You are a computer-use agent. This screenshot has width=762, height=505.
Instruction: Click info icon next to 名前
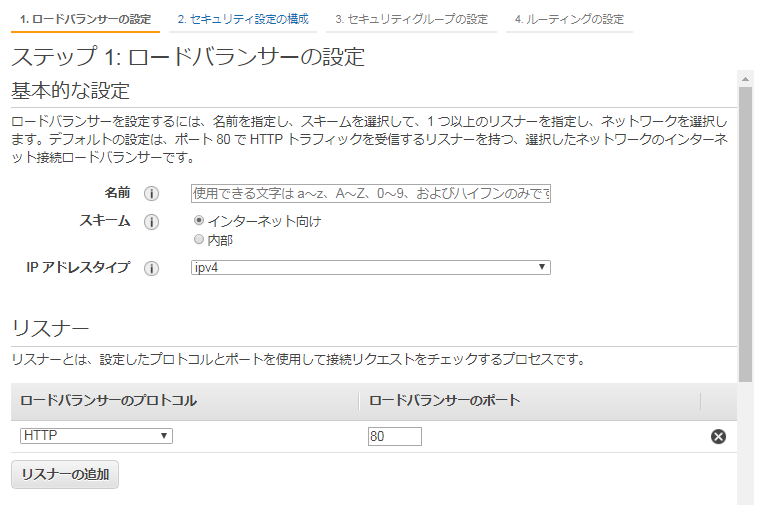152,194
